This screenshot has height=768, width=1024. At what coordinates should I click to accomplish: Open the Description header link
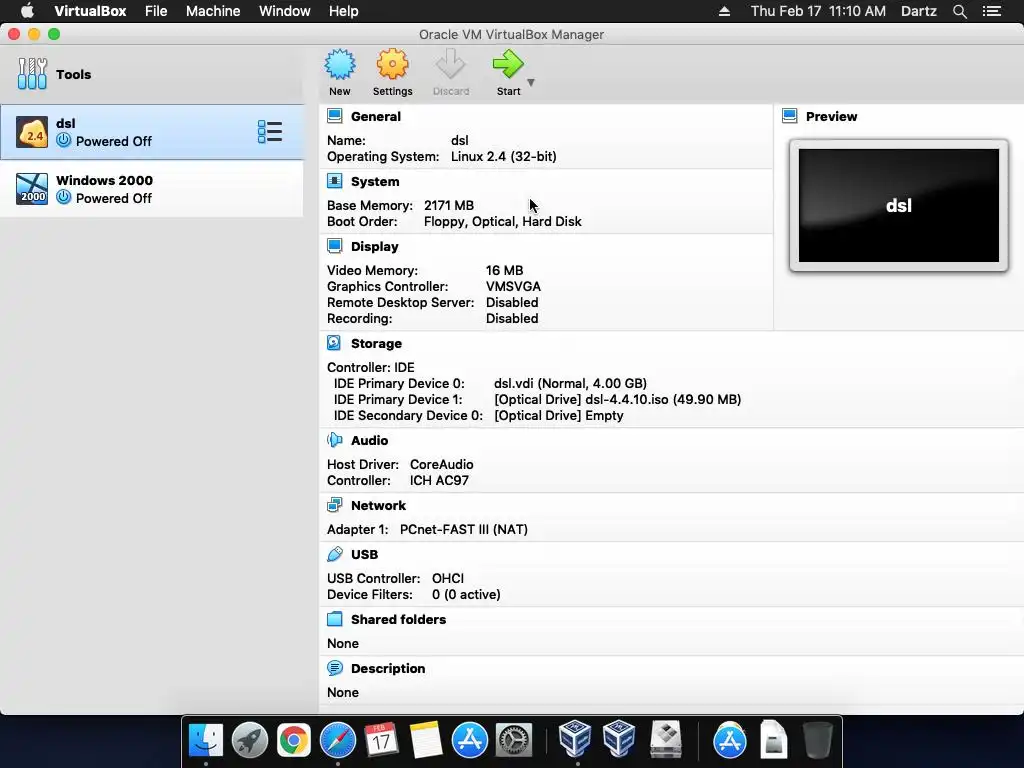[388, 668]
